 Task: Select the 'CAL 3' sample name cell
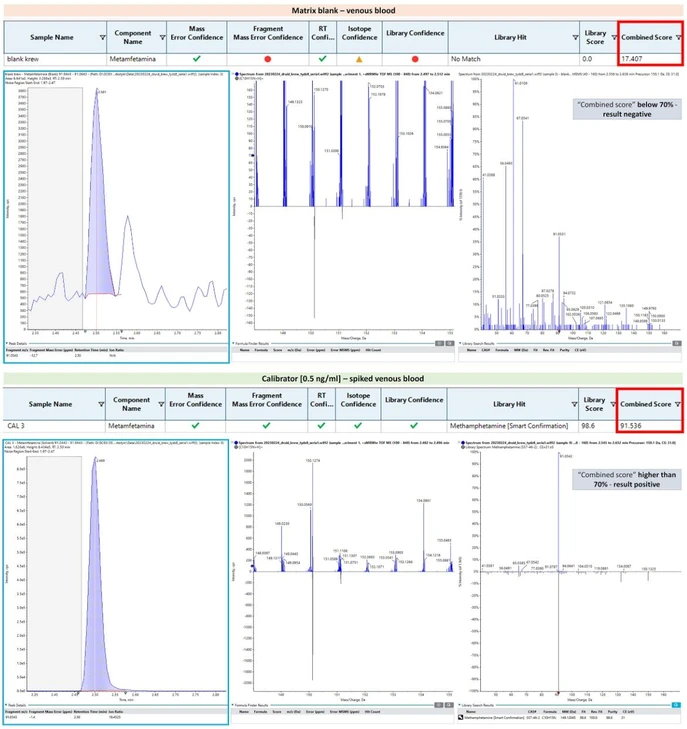[54, 426]
